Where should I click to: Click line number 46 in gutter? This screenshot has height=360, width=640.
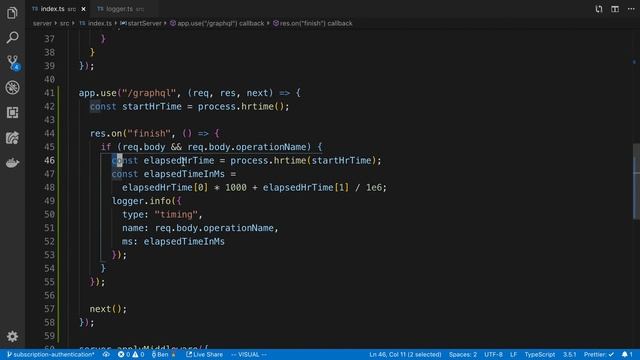[49, 160]
